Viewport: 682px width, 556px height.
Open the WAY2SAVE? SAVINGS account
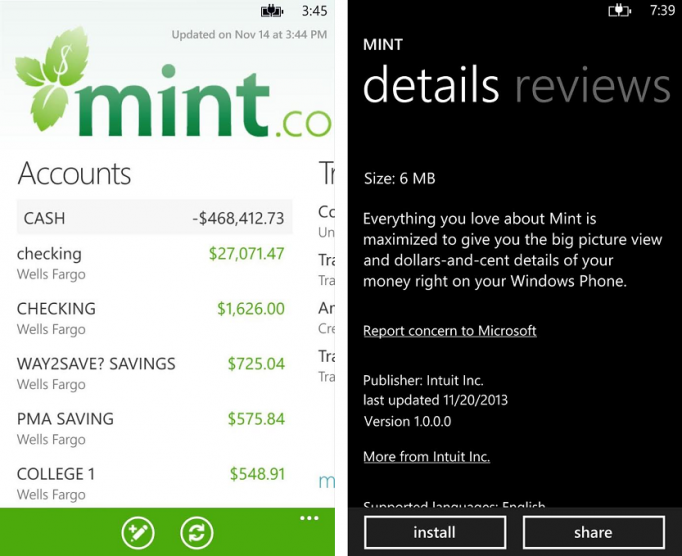(150, 373)
